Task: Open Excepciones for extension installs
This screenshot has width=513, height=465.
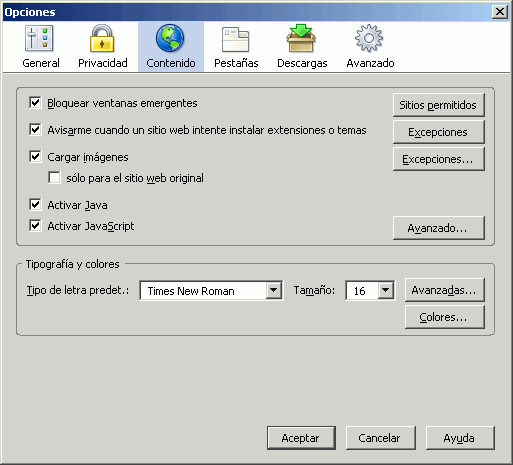Action: point(438,132)
